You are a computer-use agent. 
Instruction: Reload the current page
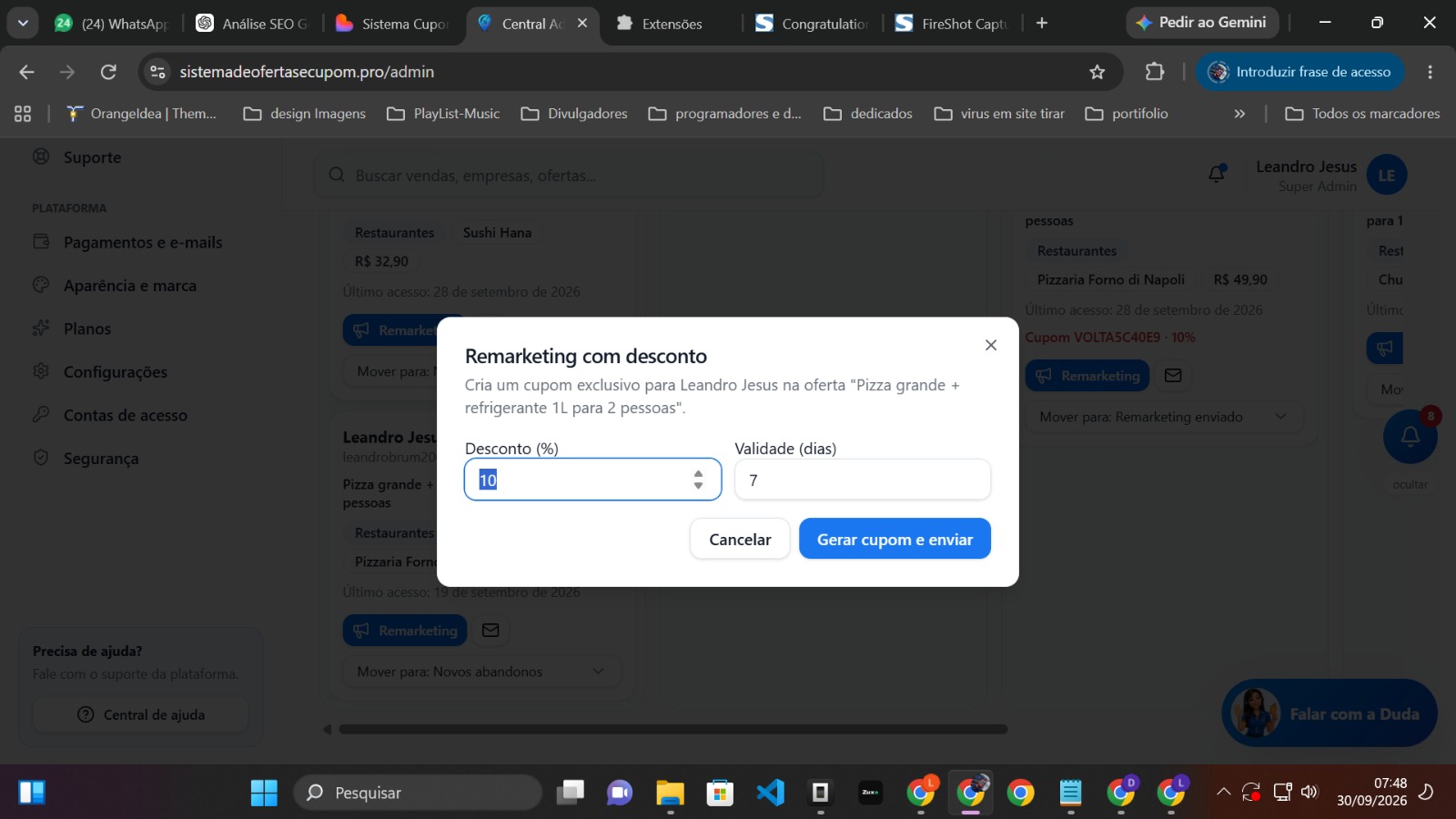tap(108, 72)
